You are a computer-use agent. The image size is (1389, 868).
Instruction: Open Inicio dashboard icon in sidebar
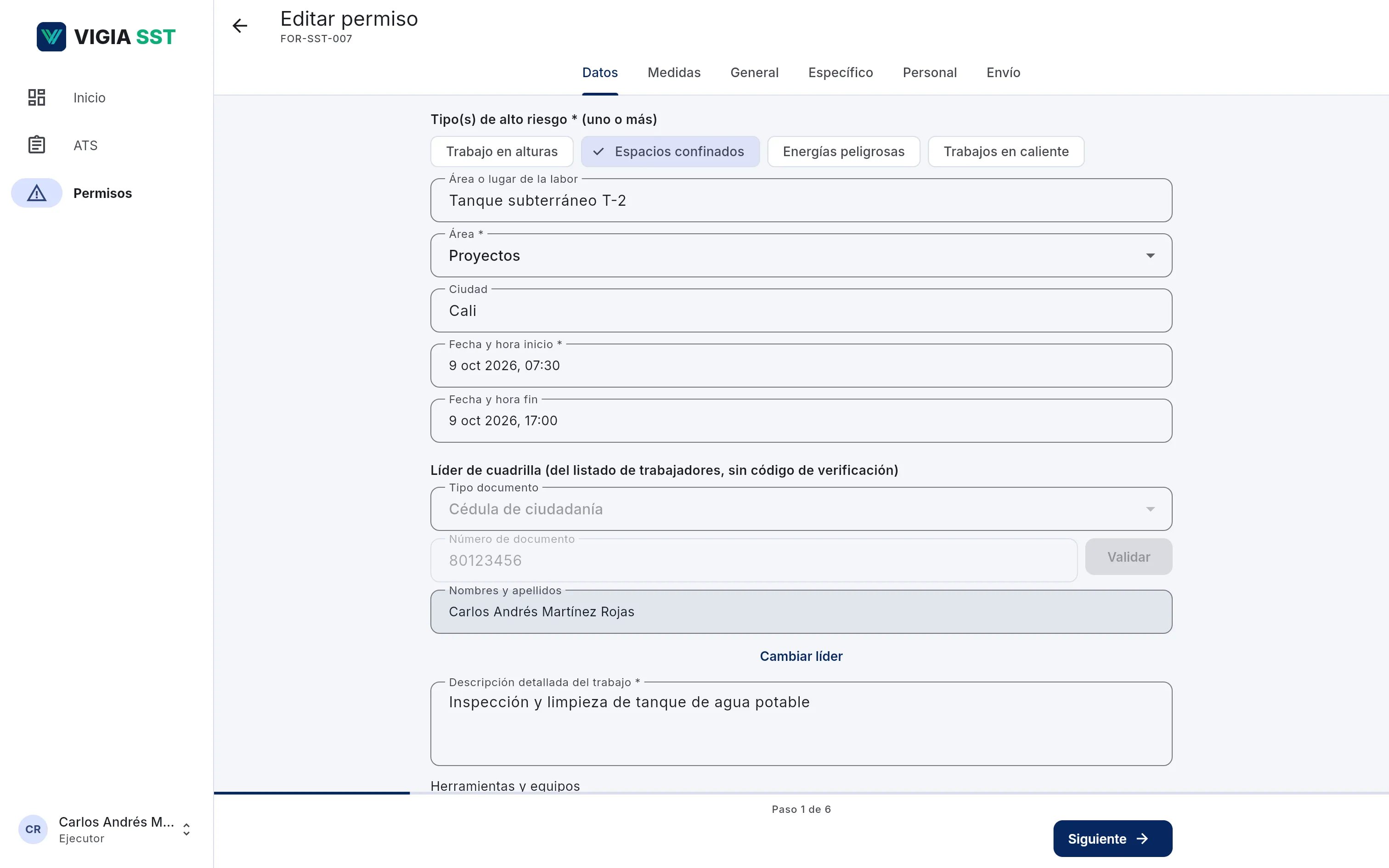click(37, 97)
